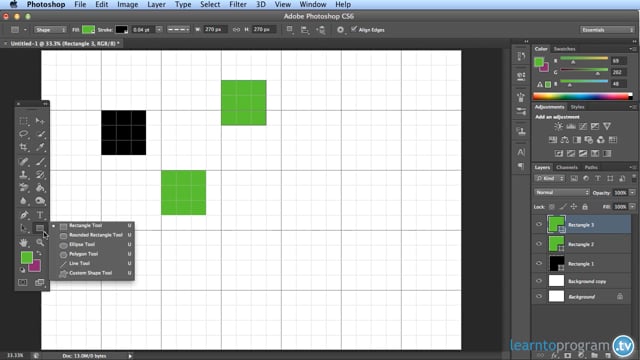Screen dimensions: 640x360
Task: Toggle visibility of the Background layer
Action: tap(539, 296)
